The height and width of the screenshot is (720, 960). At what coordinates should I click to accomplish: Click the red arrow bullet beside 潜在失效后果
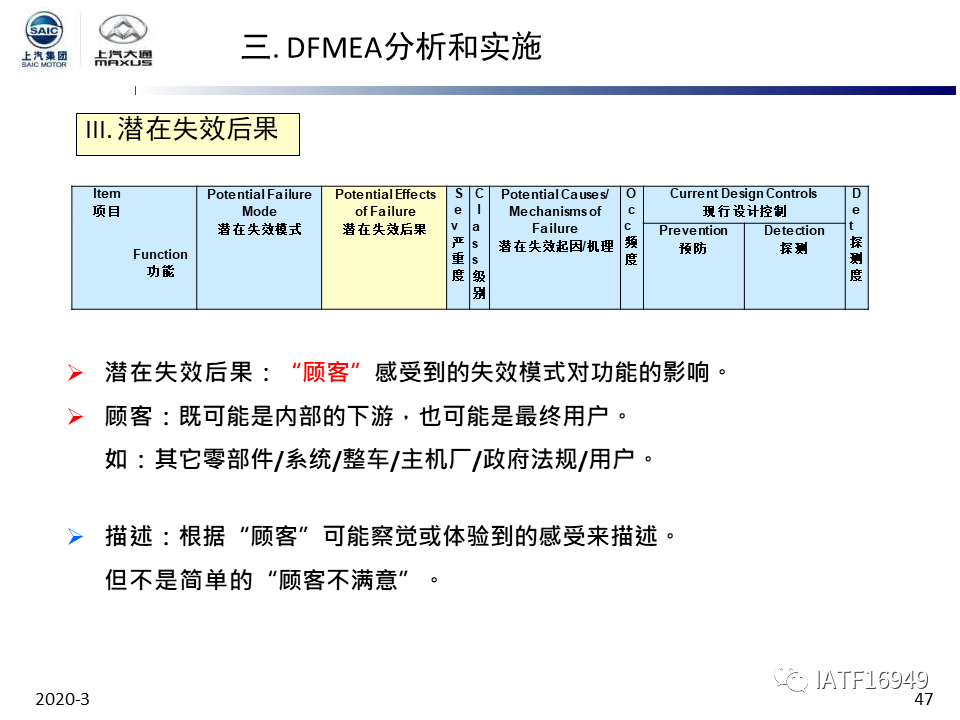click(x=75, y=373)
